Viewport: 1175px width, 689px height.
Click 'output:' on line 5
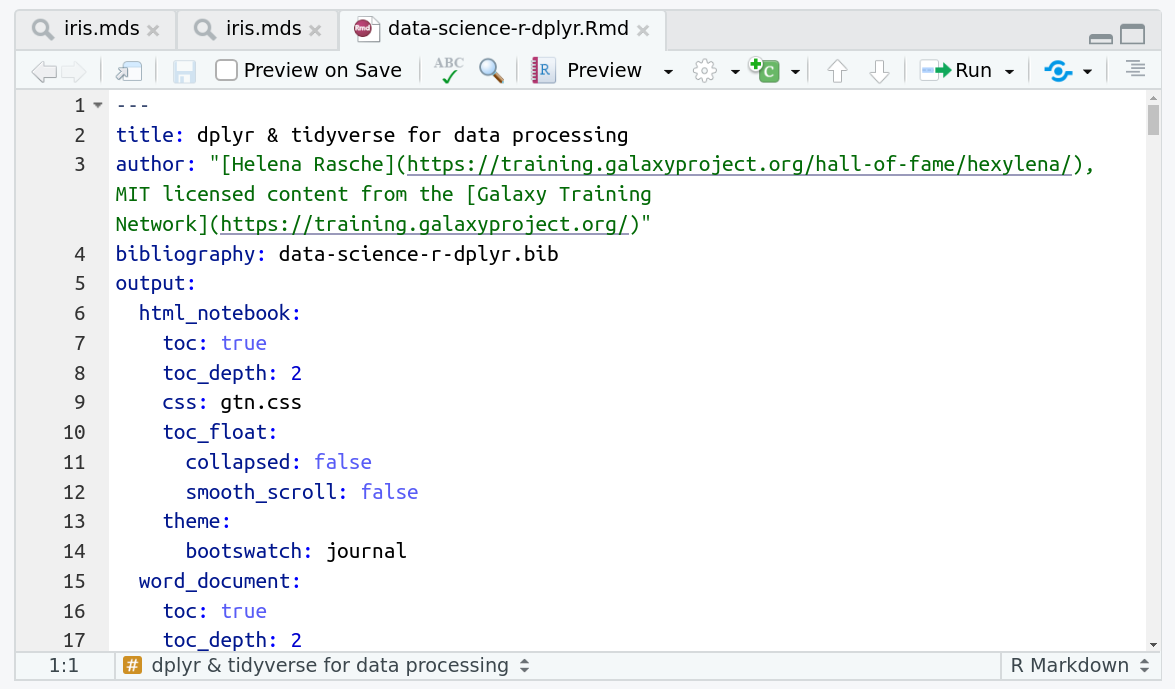pyautogui.click(x=156, y=283)
